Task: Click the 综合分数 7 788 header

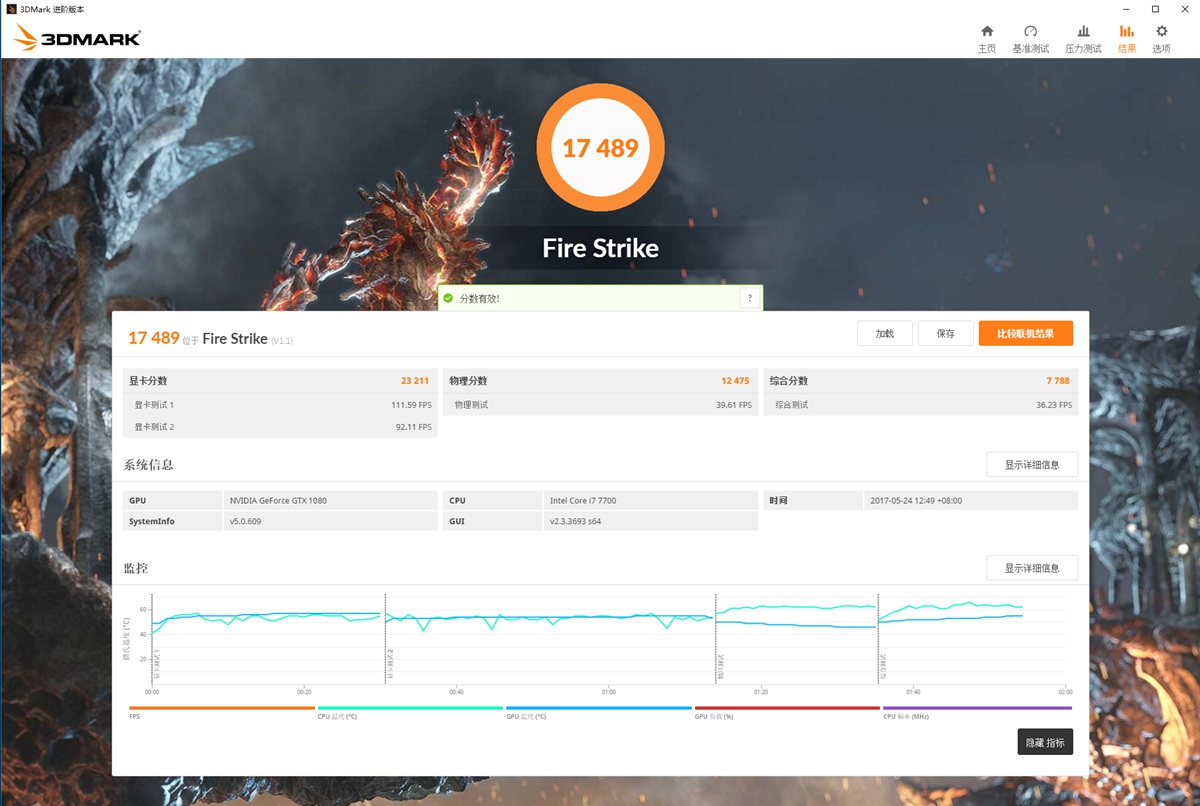Action: point(921,381)
